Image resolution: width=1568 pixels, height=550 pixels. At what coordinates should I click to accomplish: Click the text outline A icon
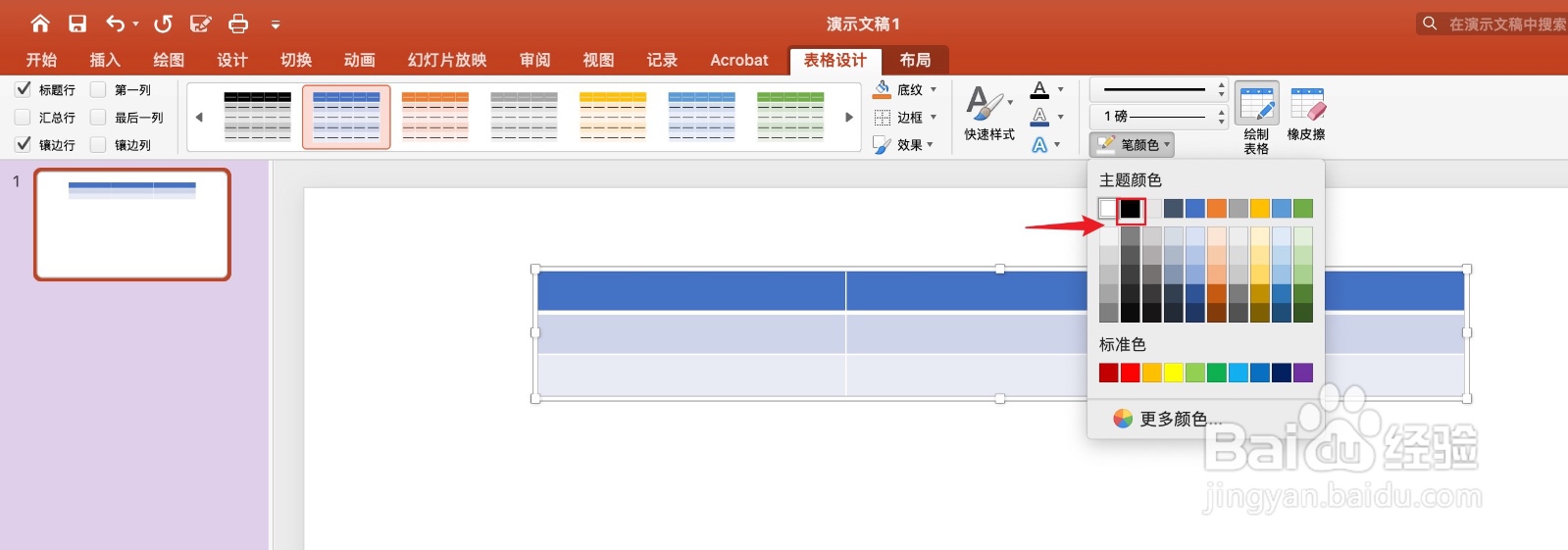point(1039,117)
